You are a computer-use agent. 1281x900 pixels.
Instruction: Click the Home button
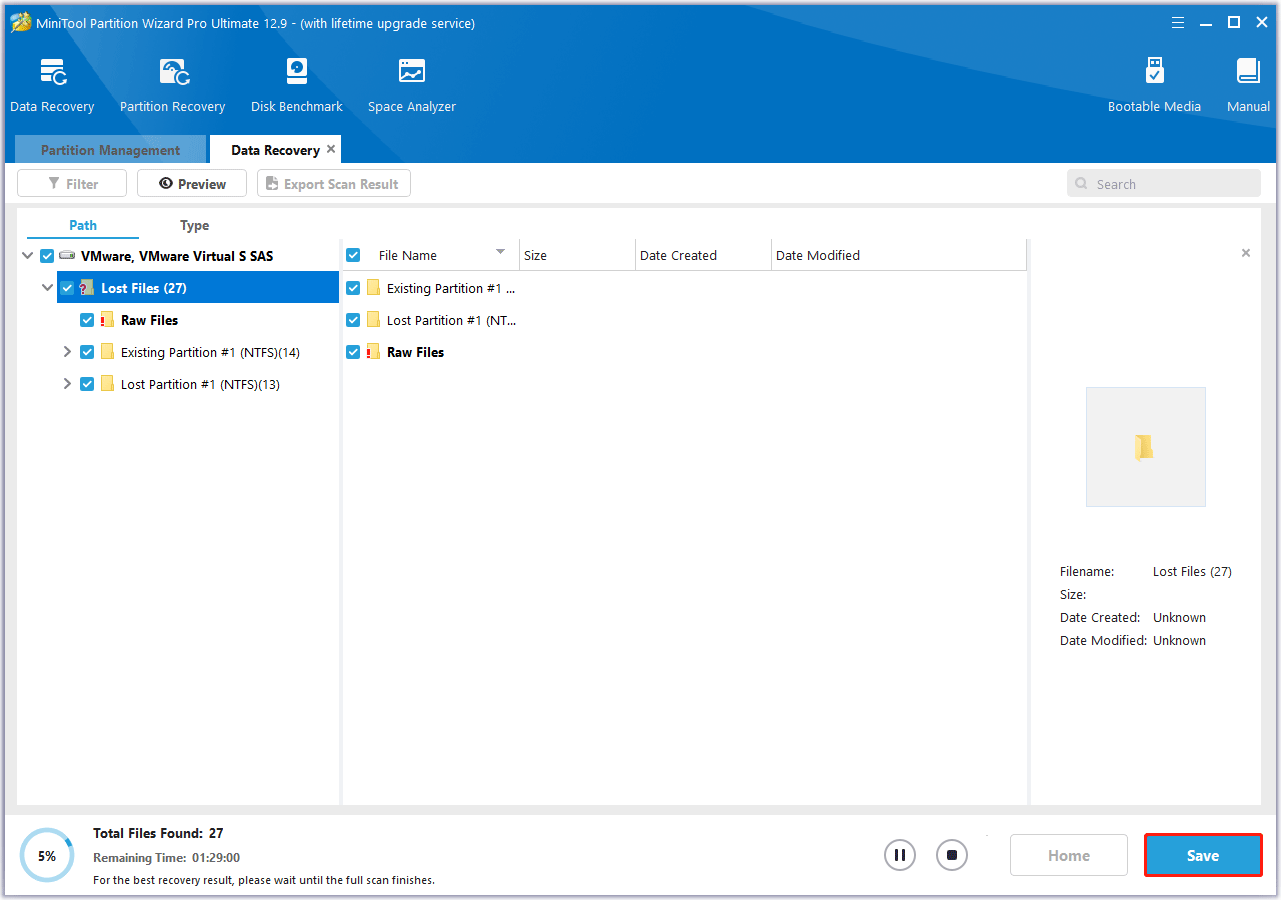click(1069, 855)
